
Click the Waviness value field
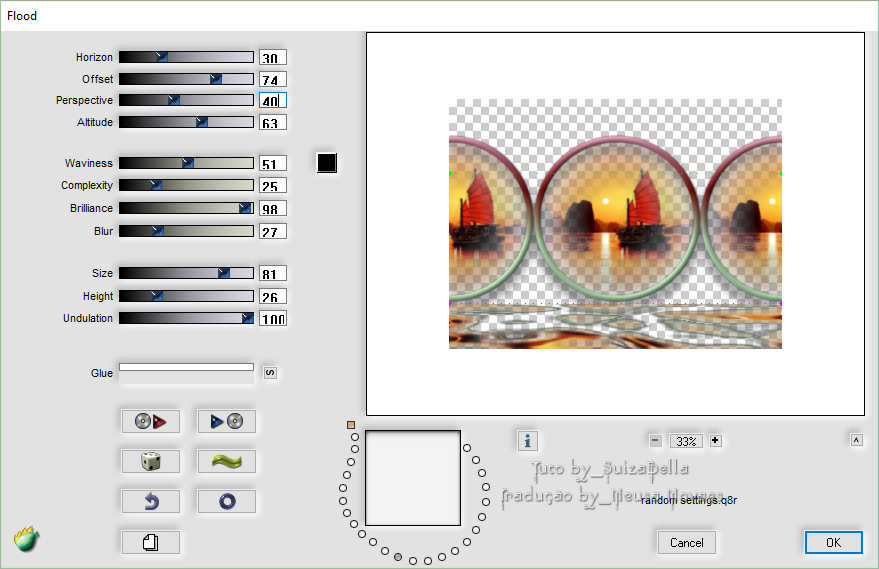click(273, 164)
